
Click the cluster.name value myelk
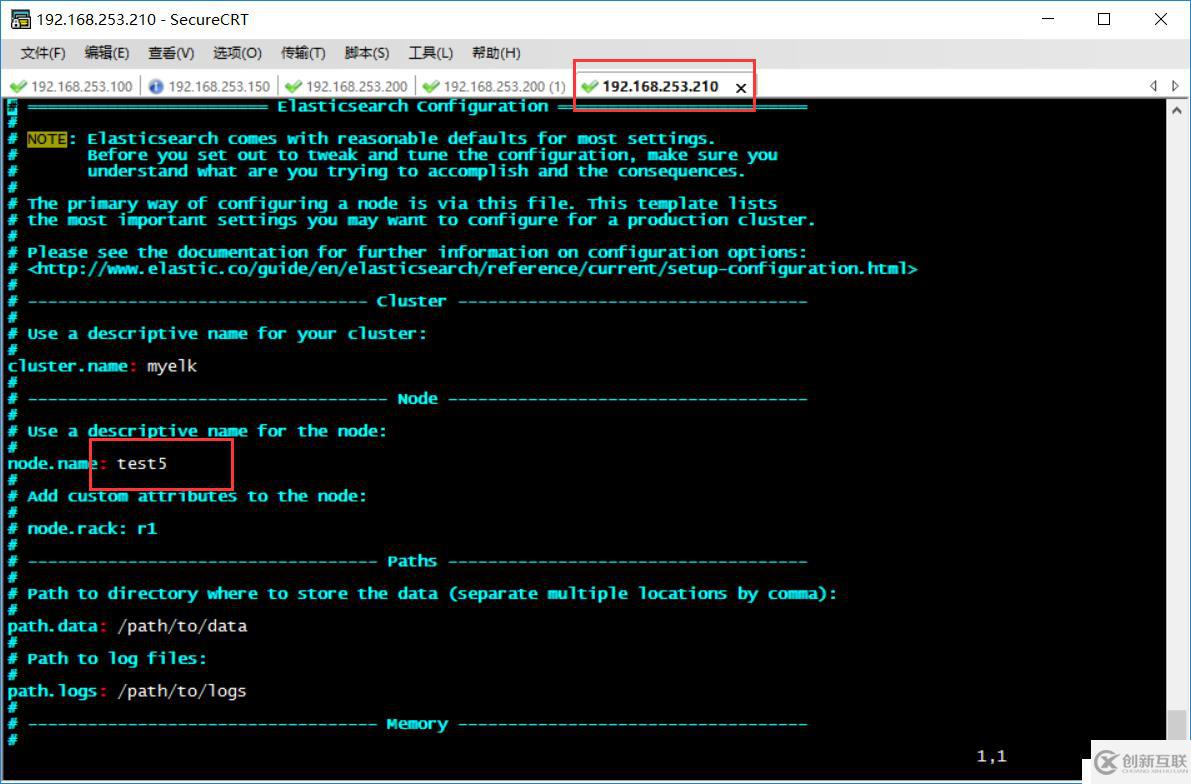172,366
